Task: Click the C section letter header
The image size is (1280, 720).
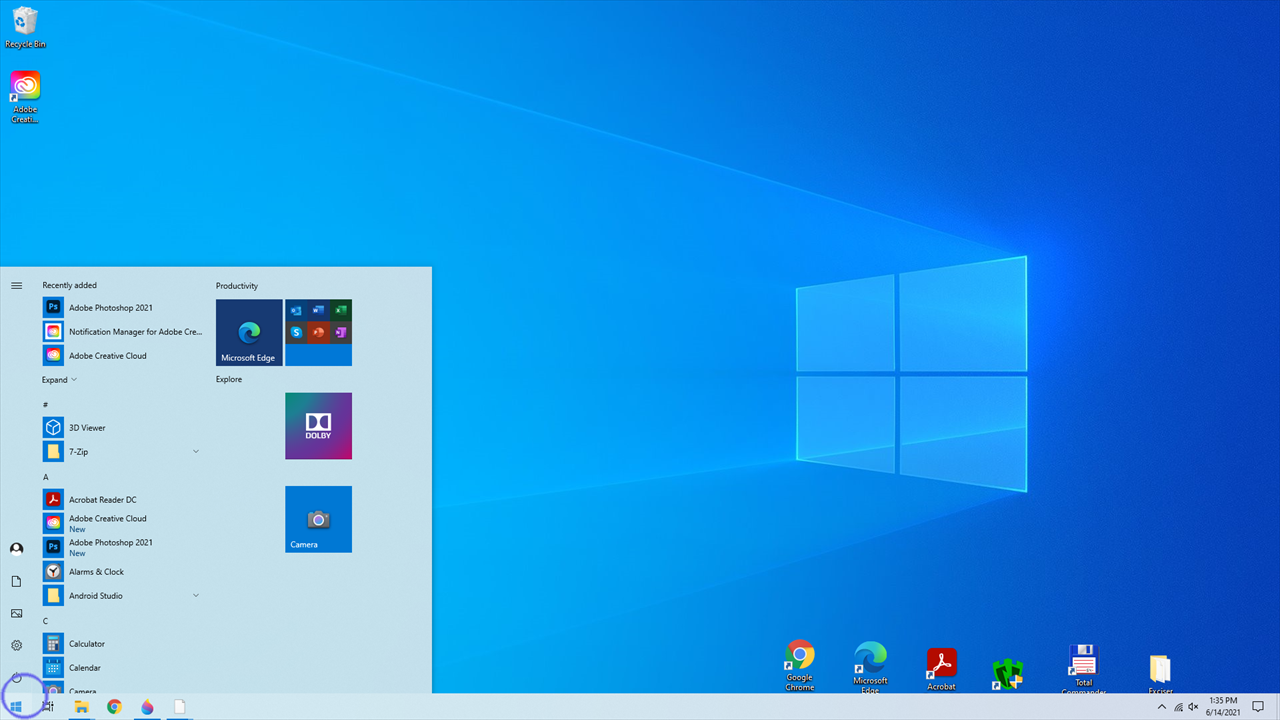Action: 46,621
